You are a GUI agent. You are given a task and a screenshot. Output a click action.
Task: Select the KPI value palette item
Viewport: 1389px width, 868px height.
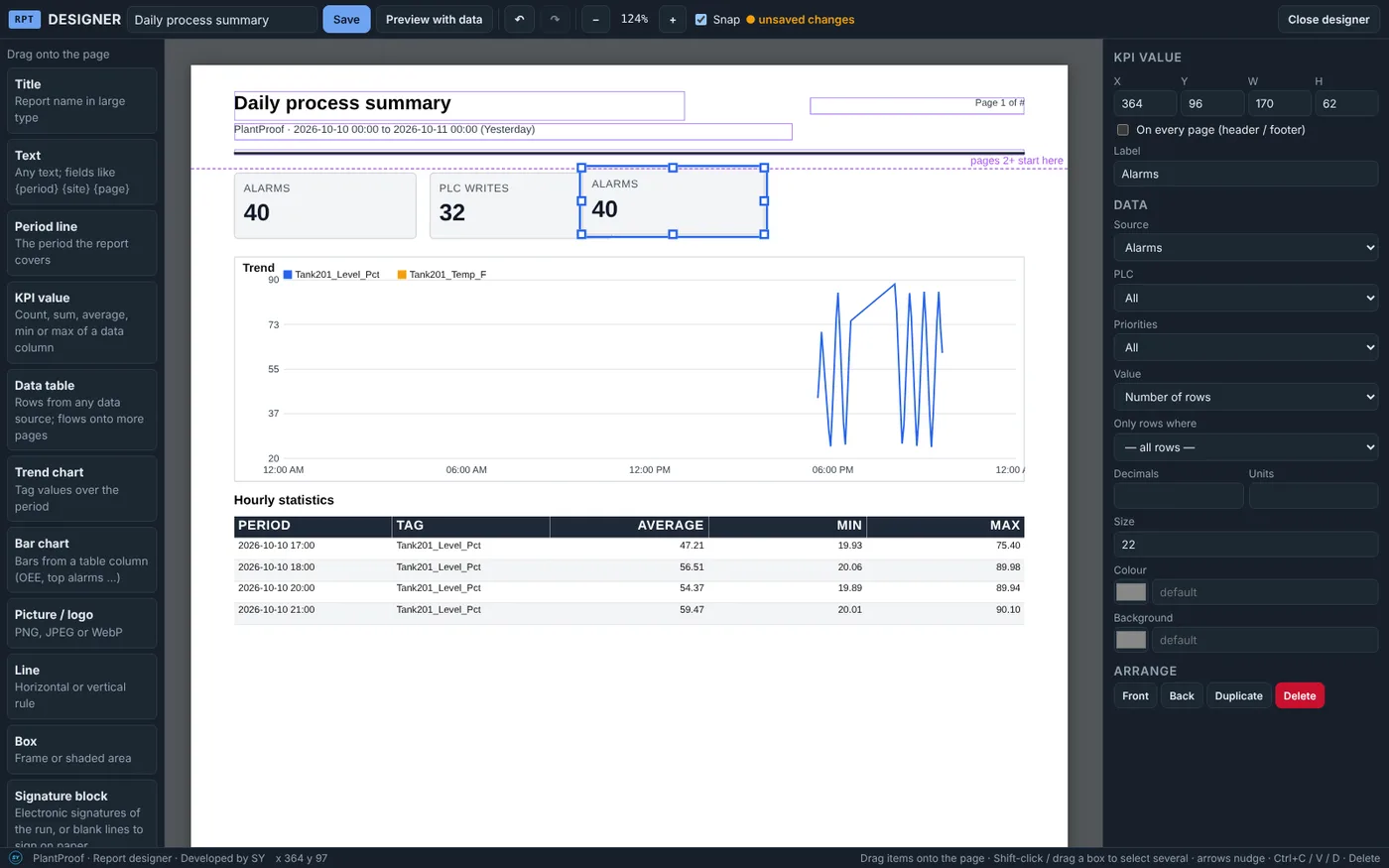point(81,322)
